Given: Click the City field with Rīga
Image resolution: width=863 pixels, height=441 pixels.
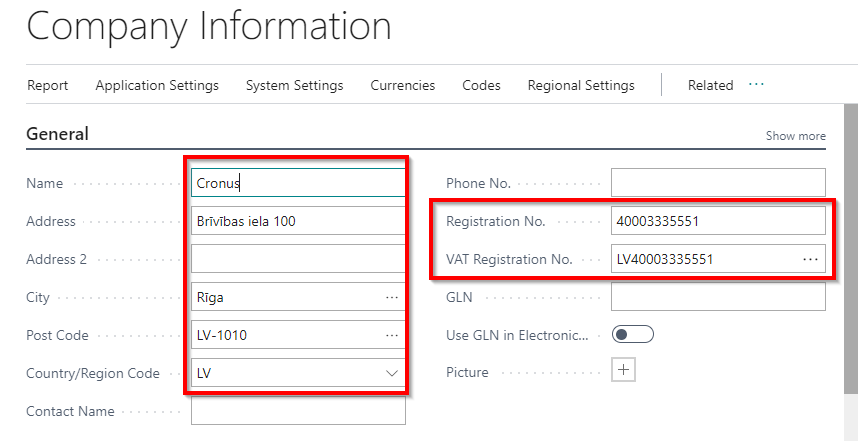Looking at the screenshot, I should tap(298, 297).
